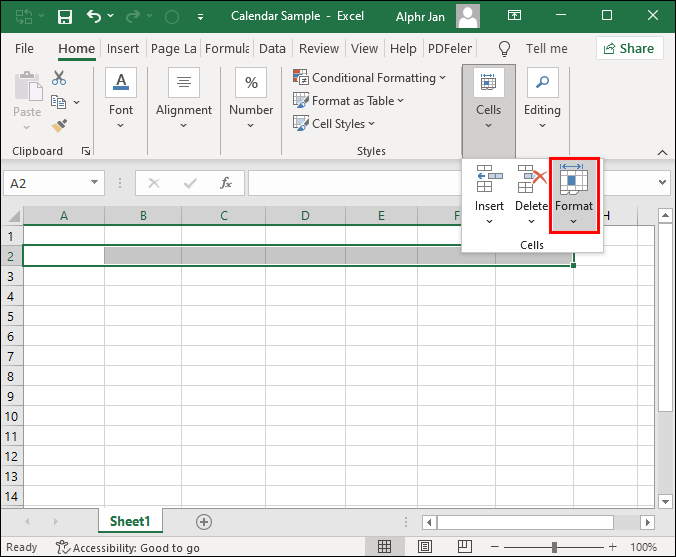Open the Name Box dropdown arrow

point(95,183)
